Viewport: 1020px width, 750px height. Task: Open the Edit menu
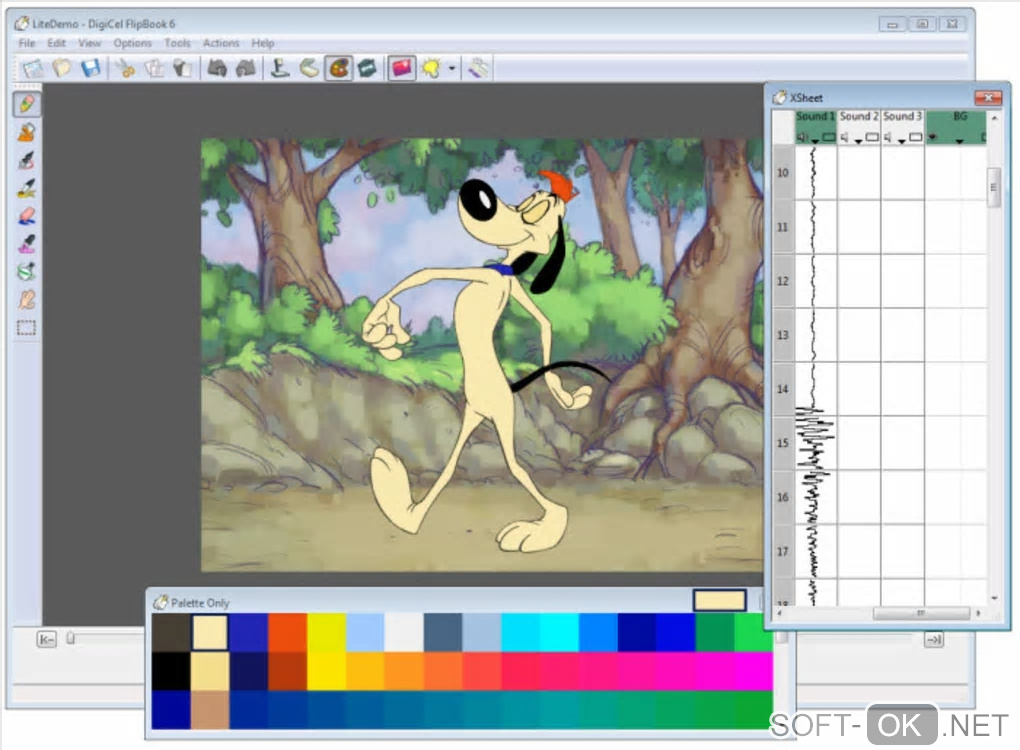(x=56, y=43)
